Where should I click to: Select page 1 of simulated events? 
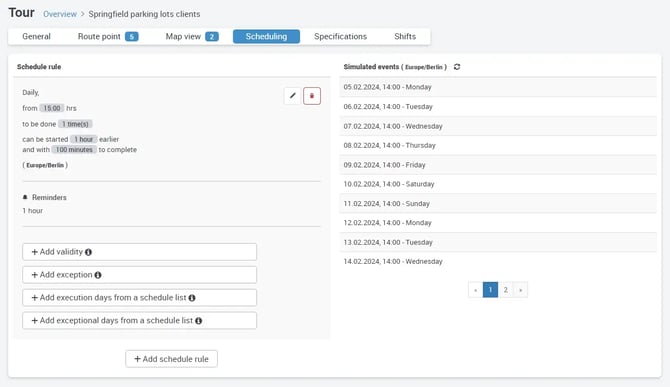pyautogui.click(x=491, y=290)
